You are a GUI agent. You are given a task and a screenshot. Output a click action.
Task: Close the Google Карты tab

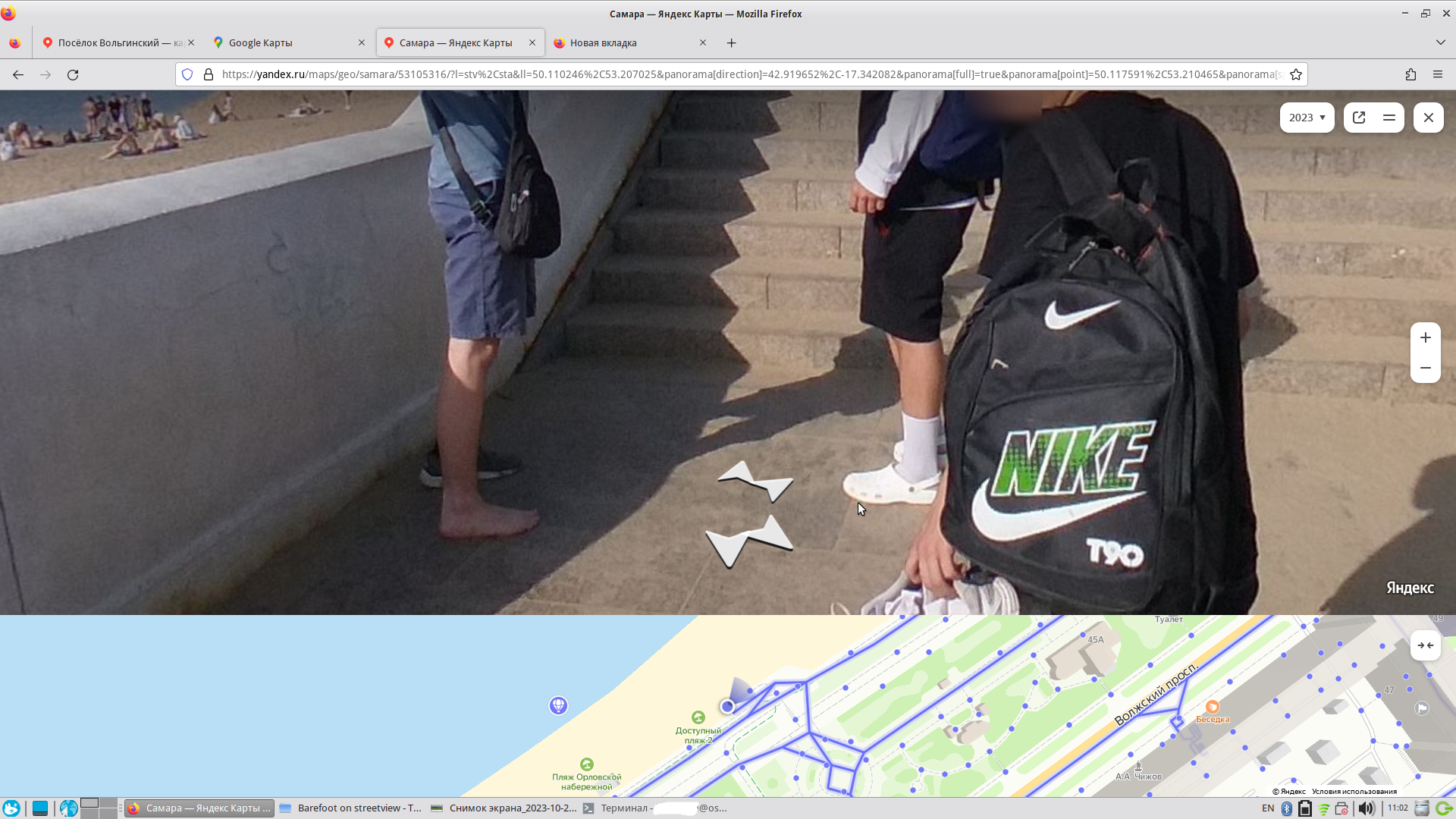tap(362, 42)
